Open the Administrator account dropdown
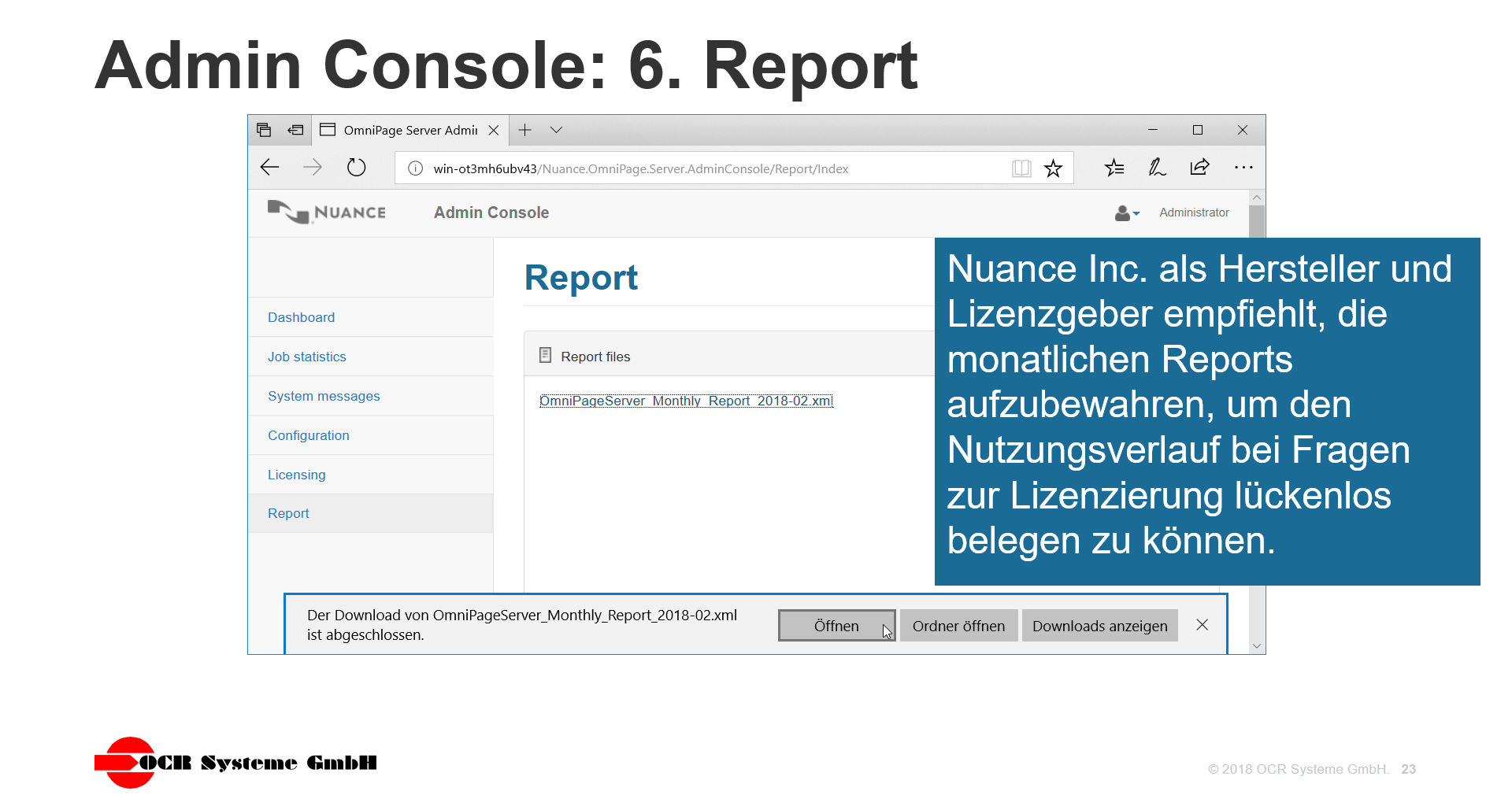 [1127, 213]
